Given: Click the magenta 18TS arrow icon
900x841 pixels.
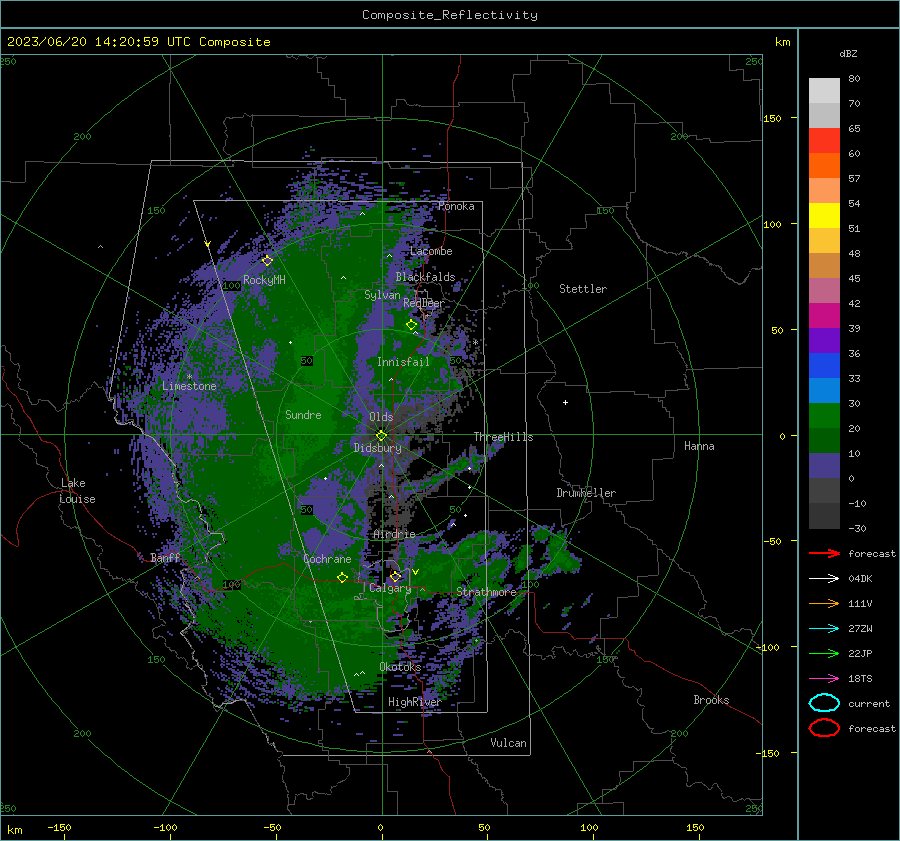Looking at the screenshot, I should pyautogui.click(x=824, y=678).
